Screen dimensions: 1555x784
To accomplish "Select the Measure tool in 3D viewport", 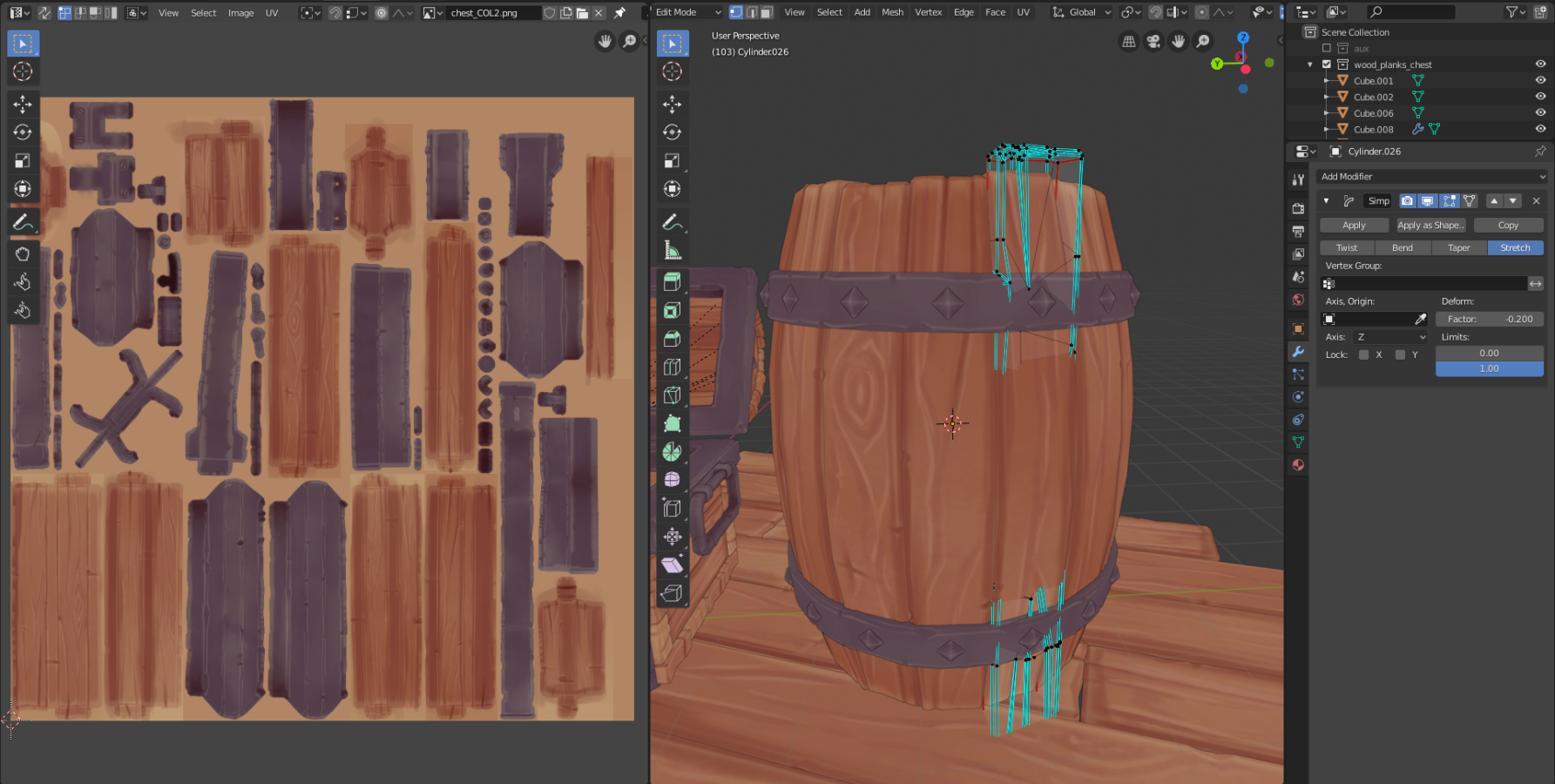I will click(x=672, y=251).
